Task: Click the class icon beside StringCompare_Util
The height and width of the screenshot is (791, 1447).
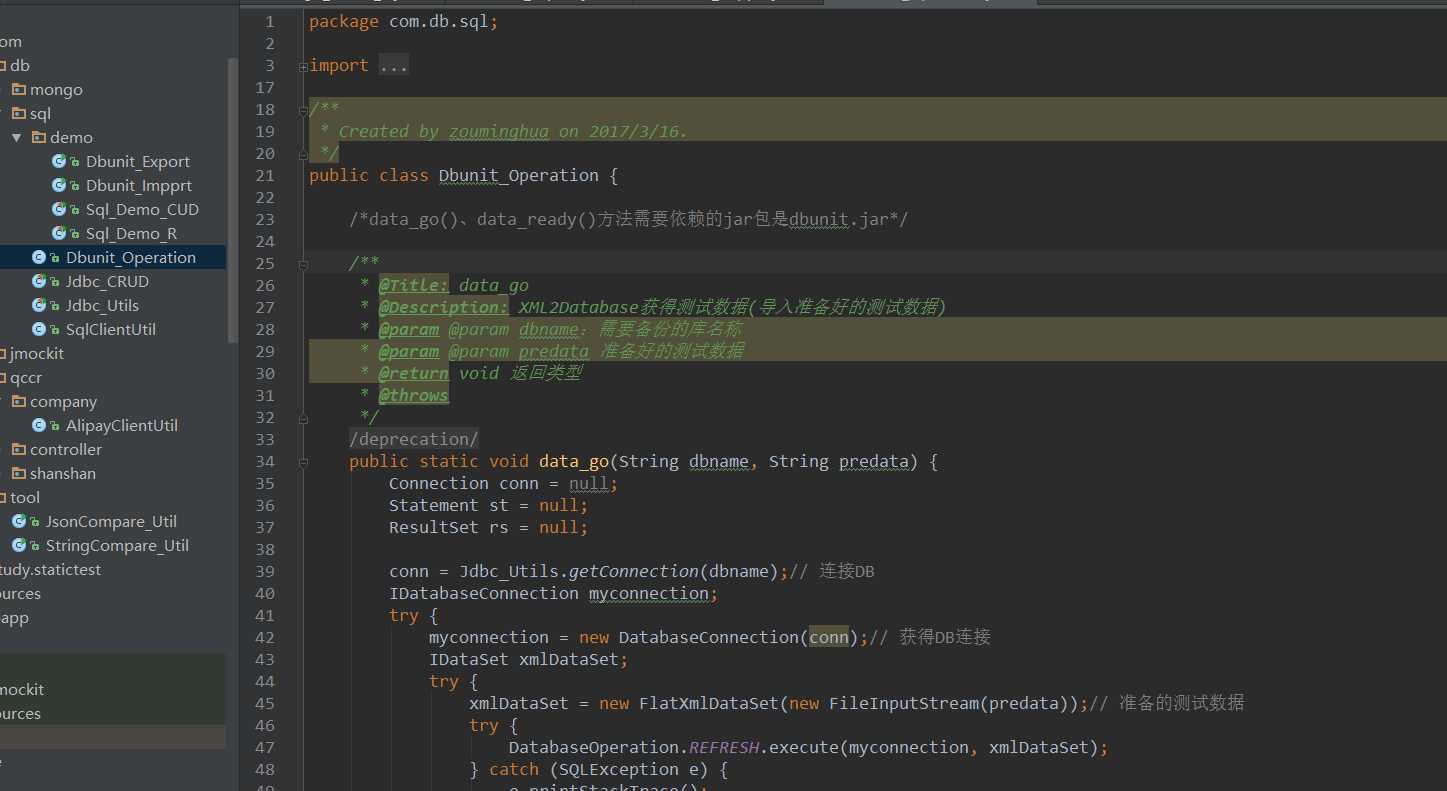Action: [x=19, y=545]
